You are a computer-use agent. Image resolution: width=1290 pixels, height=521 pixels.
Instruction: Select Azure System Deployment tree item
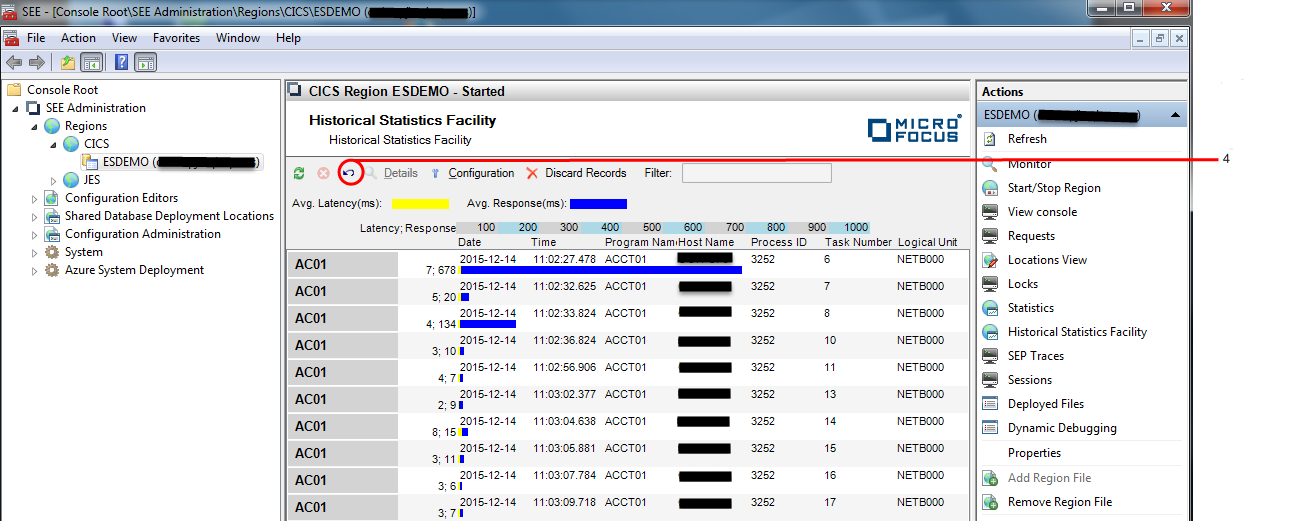[x=134, y=270]
